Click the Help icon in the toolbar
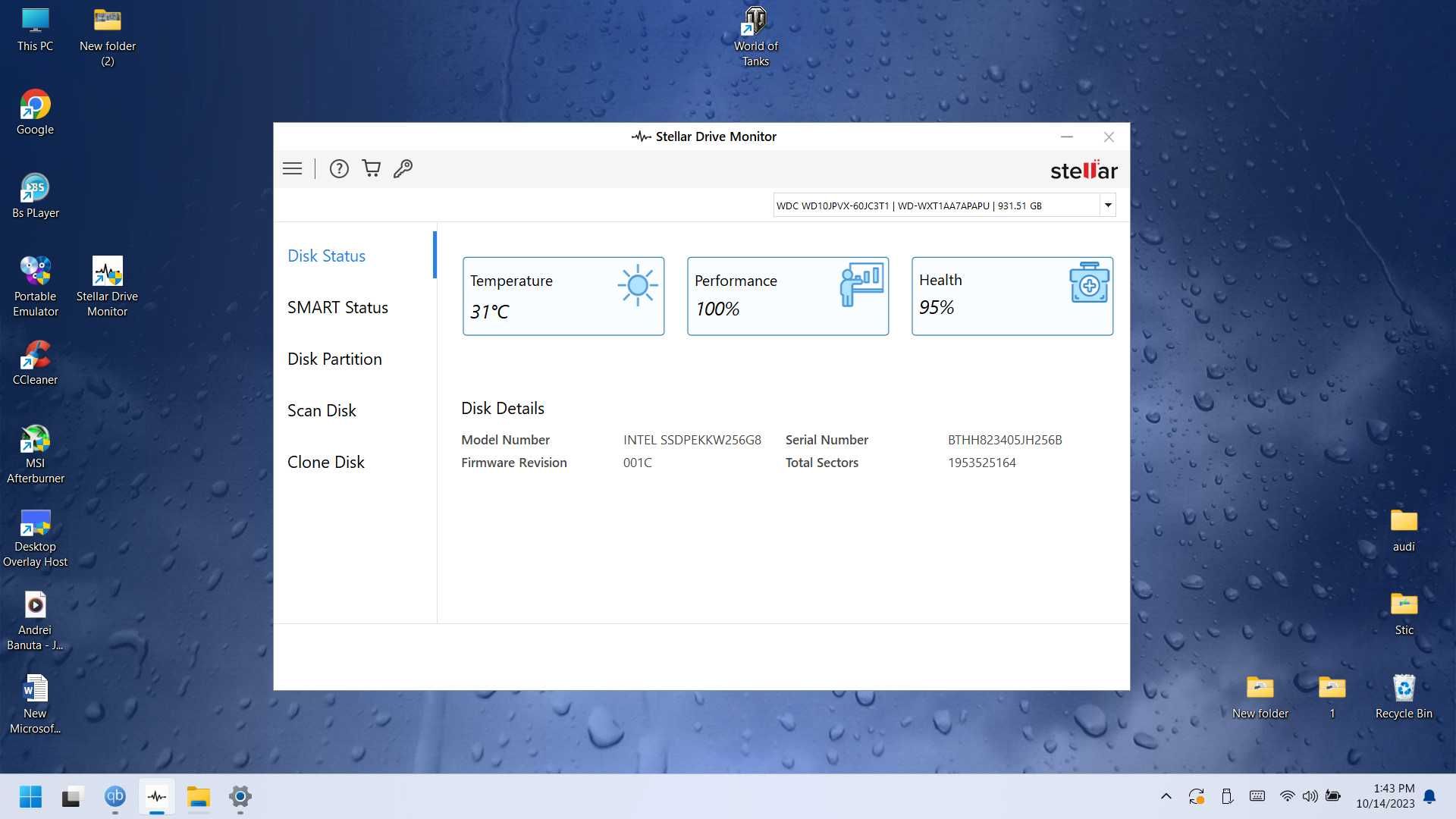Image resolution: width=1456 pixels, height=819 pixels. click(338, 168)
